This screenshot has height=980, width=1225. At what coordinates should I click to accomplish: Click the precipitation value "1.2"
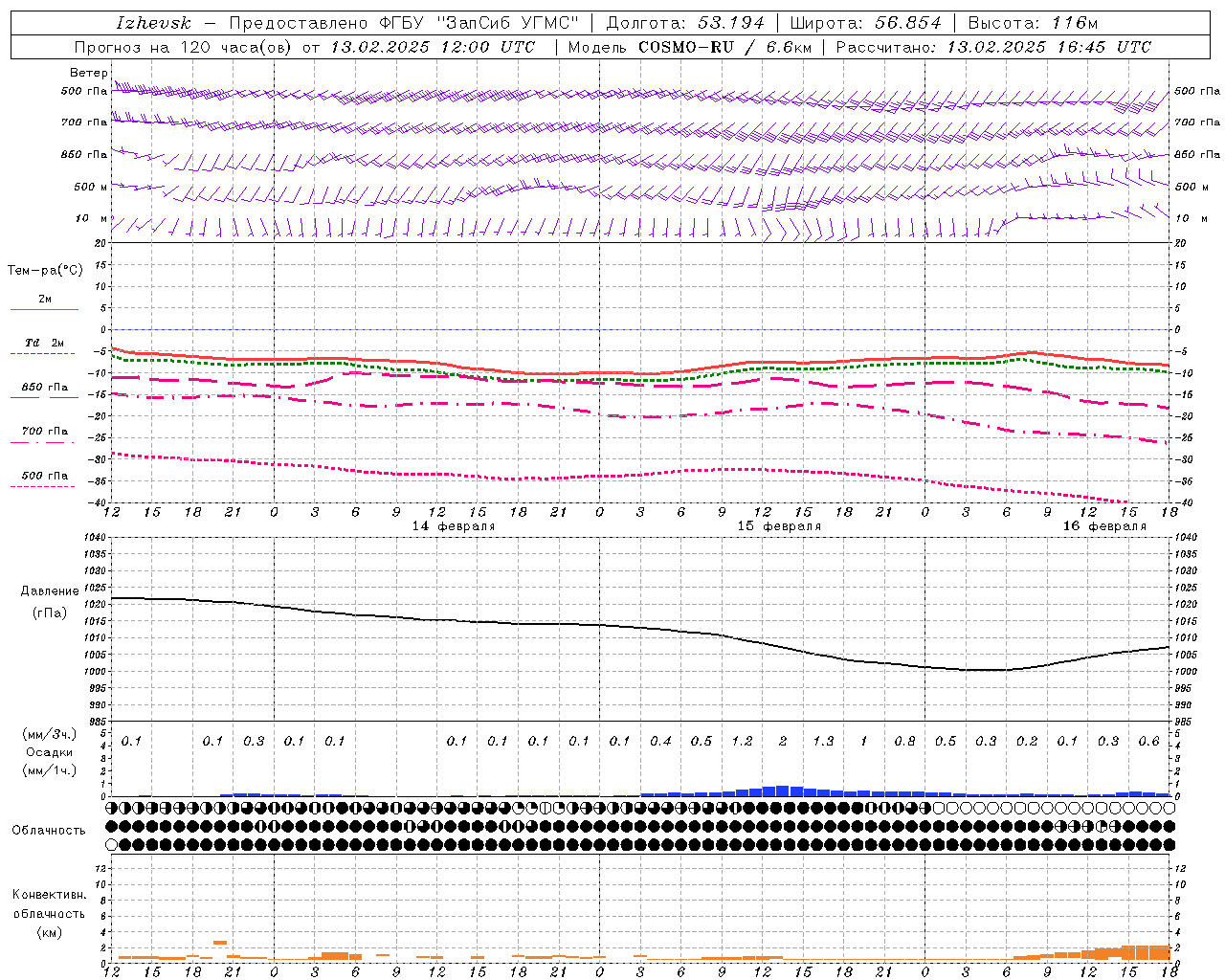click(x=742, y=741)
